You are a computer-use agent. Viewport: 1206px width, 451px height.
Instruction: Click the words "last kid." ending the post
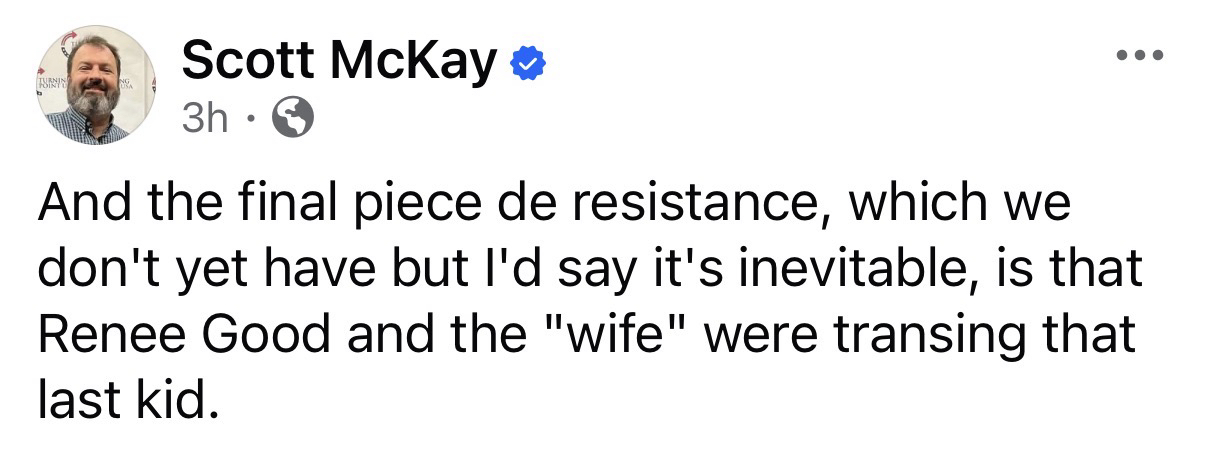click(127, 401)
